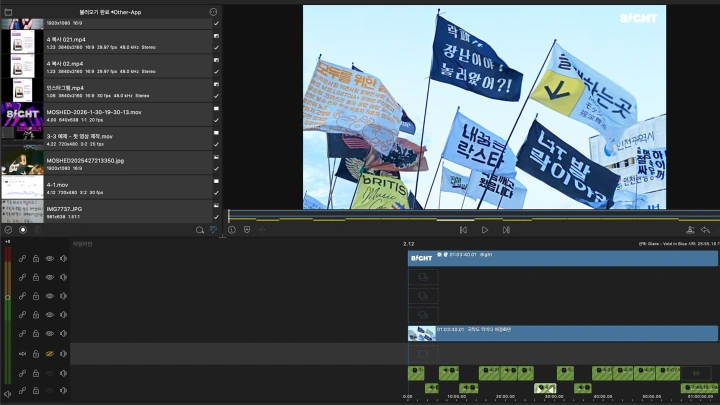Image resolution: width=720 pixels, height=405 pixels.
Task: Click the record circle icon
Action: tap(23, 230)
